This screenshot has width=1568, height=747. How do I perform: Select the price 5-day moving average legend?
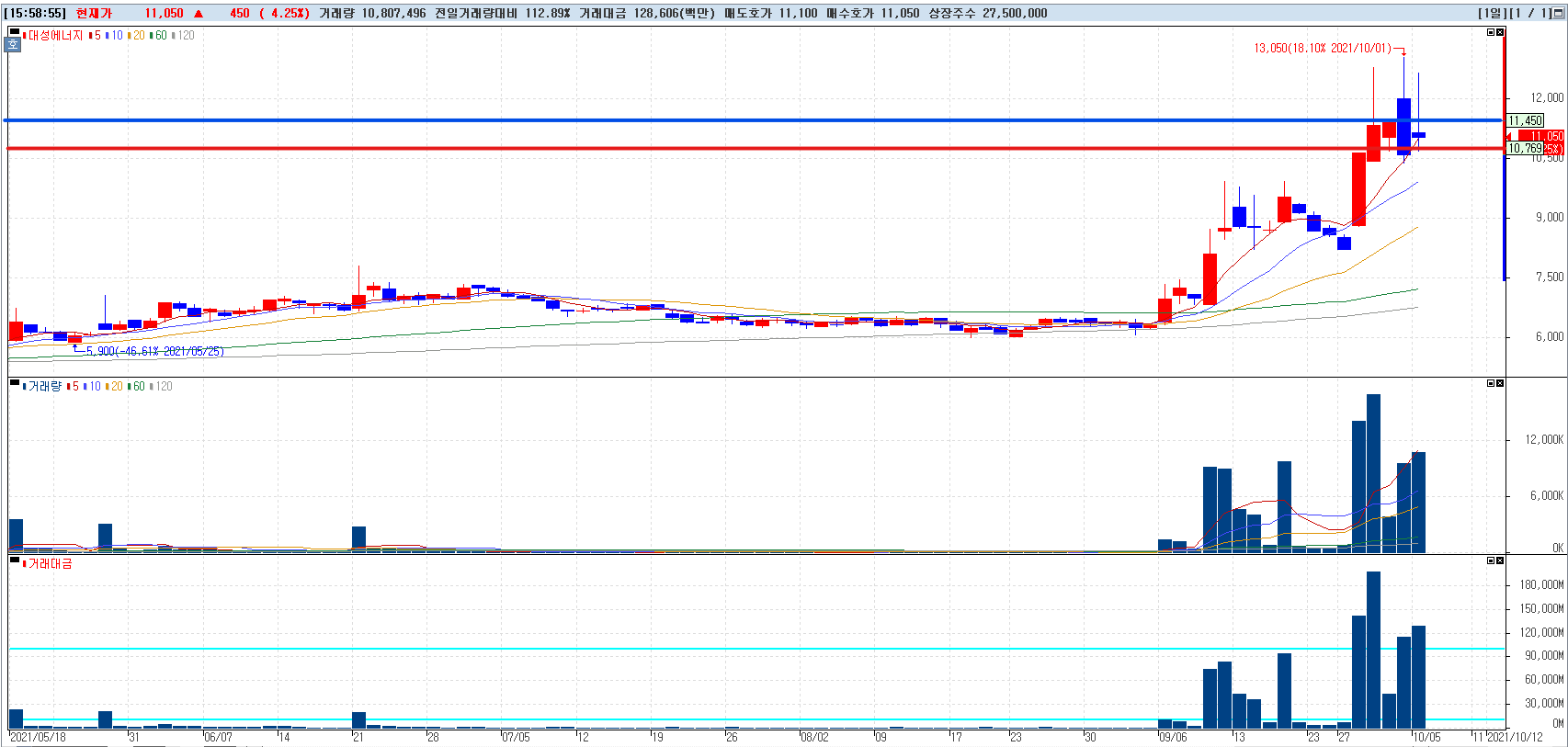point(96,36)
